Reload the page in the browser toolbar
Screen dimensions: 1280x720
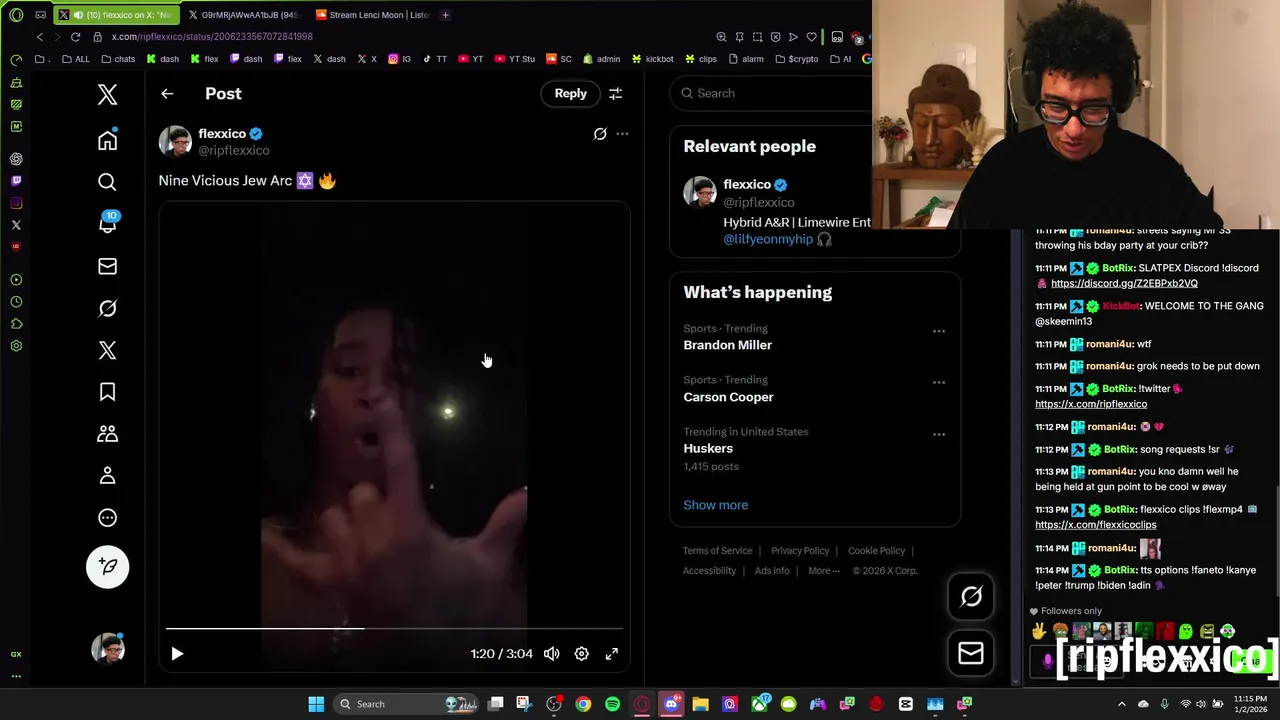pos(75,37)
